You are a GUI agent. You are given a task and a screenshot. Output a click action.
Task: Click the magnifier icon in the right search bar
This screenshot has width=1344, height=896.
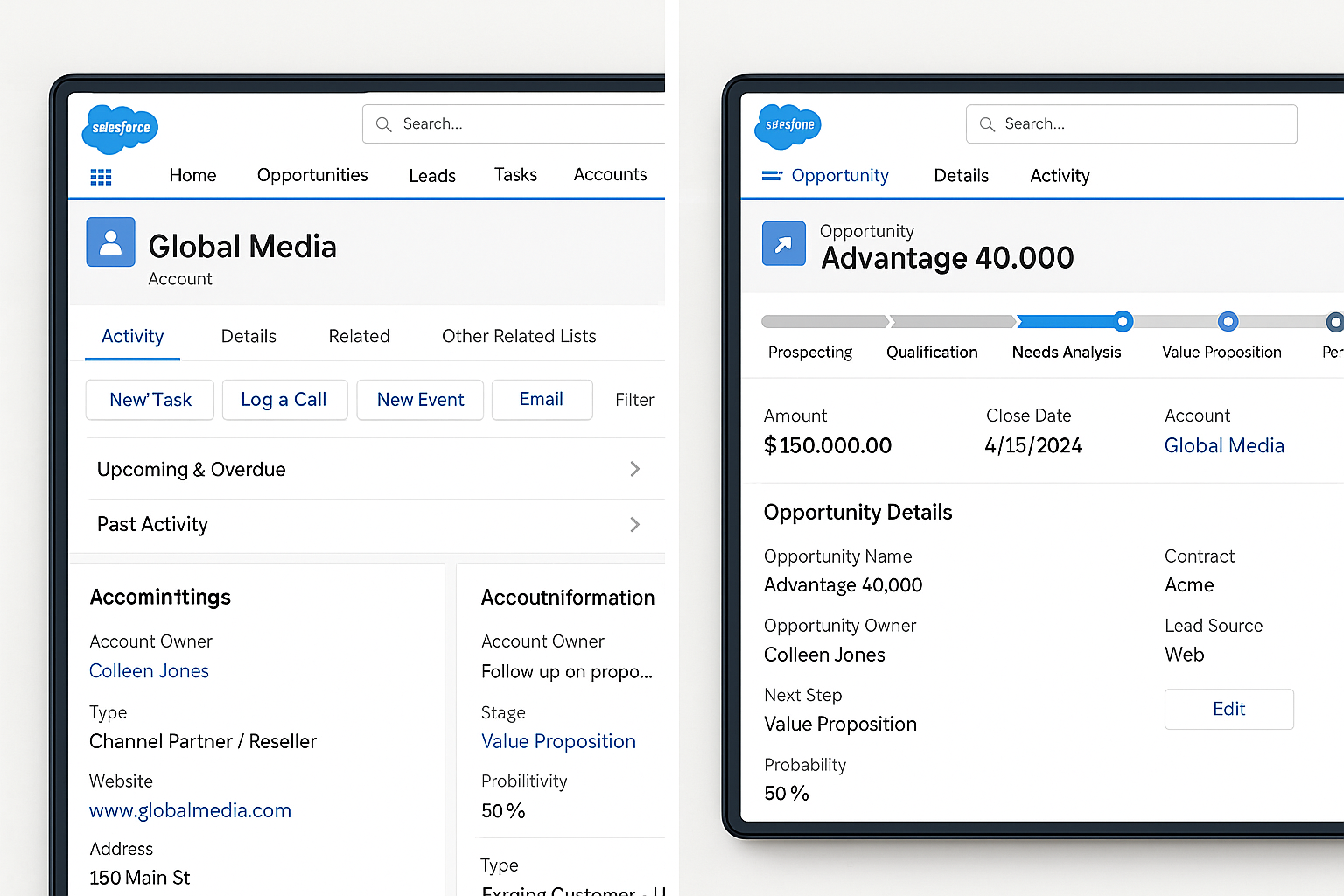[x=987, y=123]
